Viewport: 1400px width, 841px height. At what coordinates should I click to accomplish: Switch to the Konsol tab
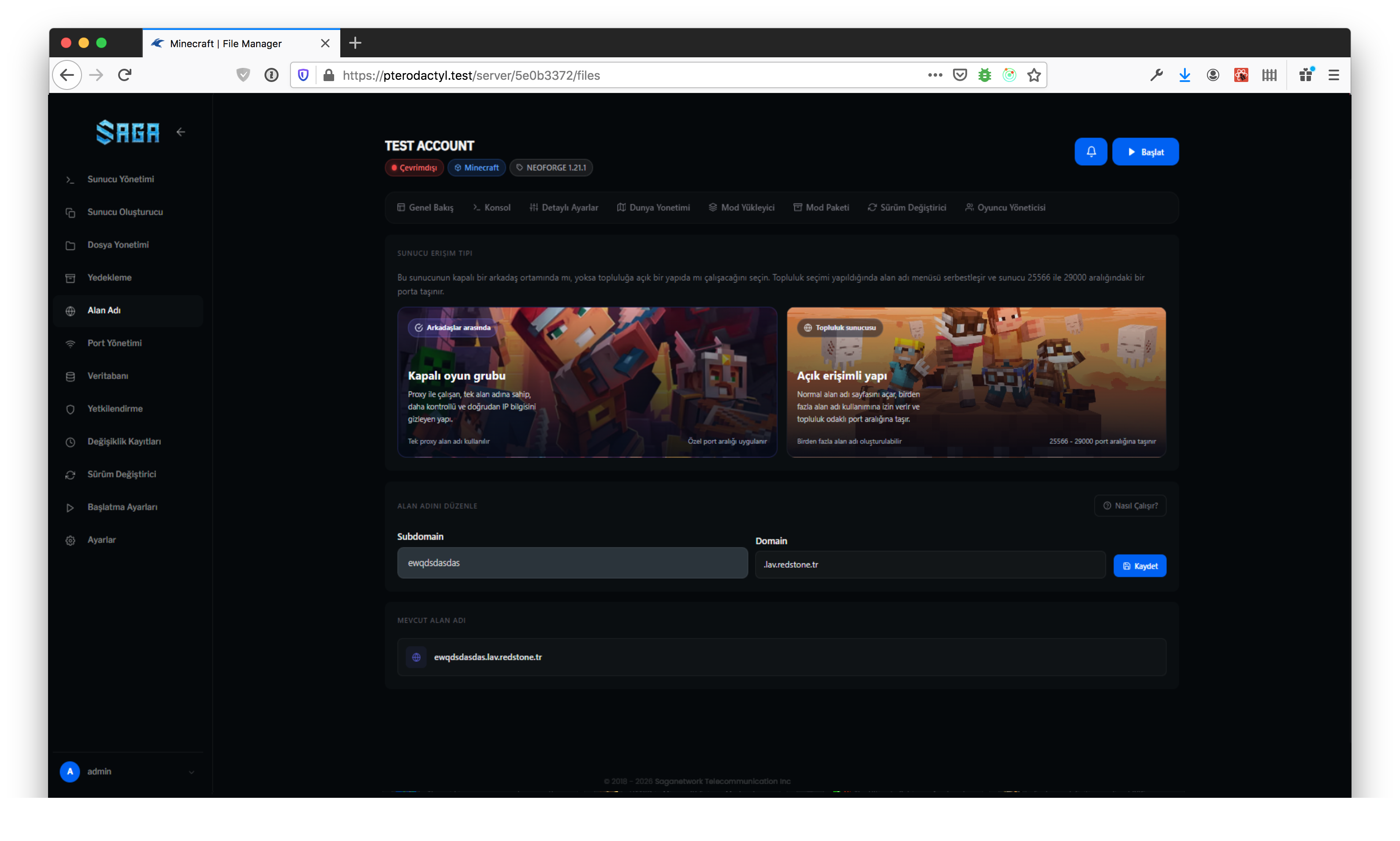tap(492, 208)
